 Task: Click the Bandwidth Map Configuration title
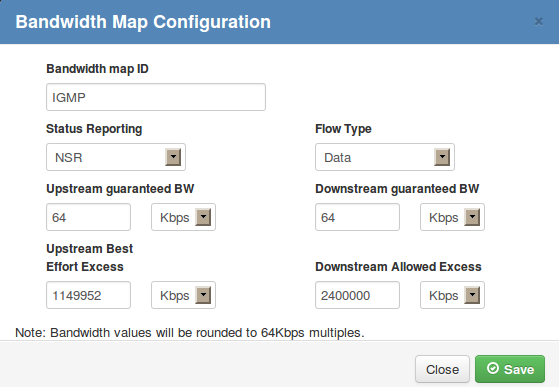[x=143, y=22]
